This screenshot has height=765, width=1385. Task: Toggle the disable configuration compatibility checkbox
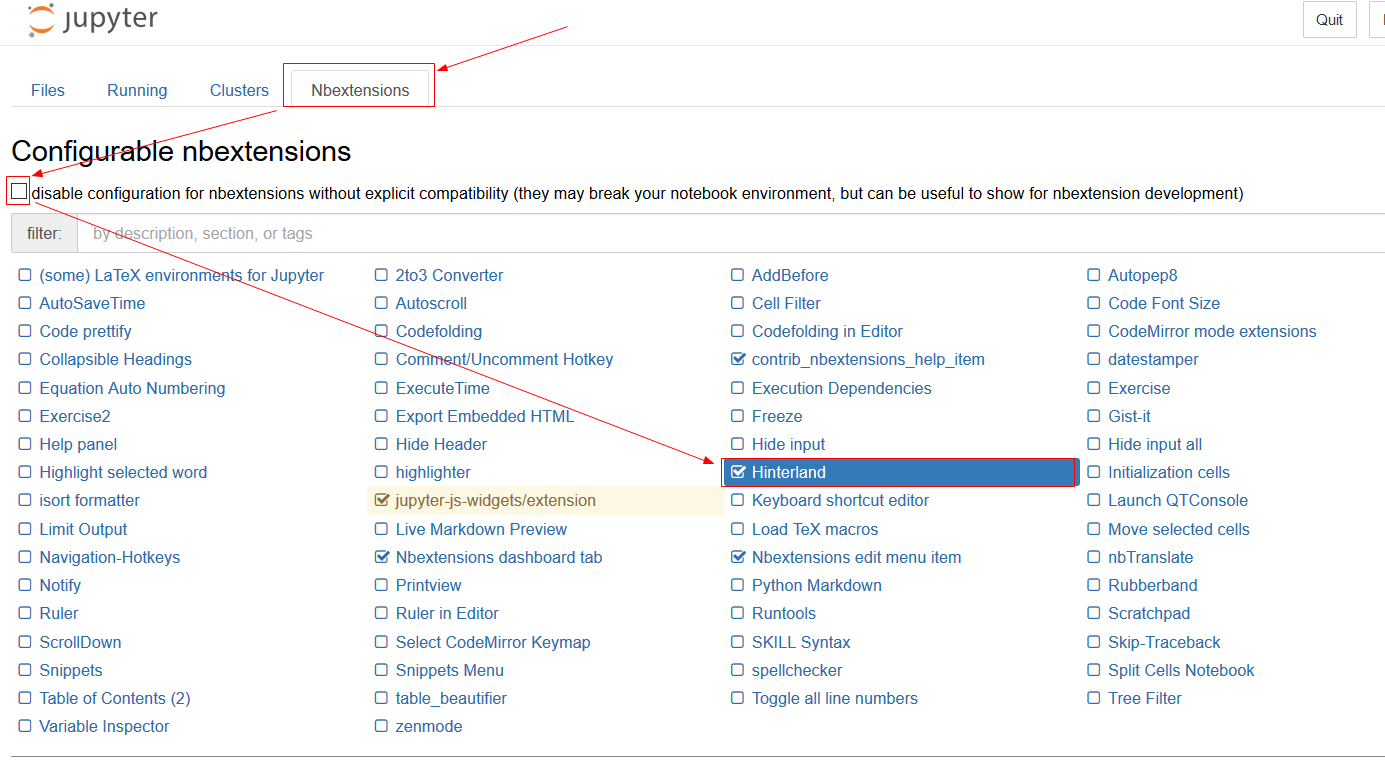pyautogui.click(x=19, y=191)
